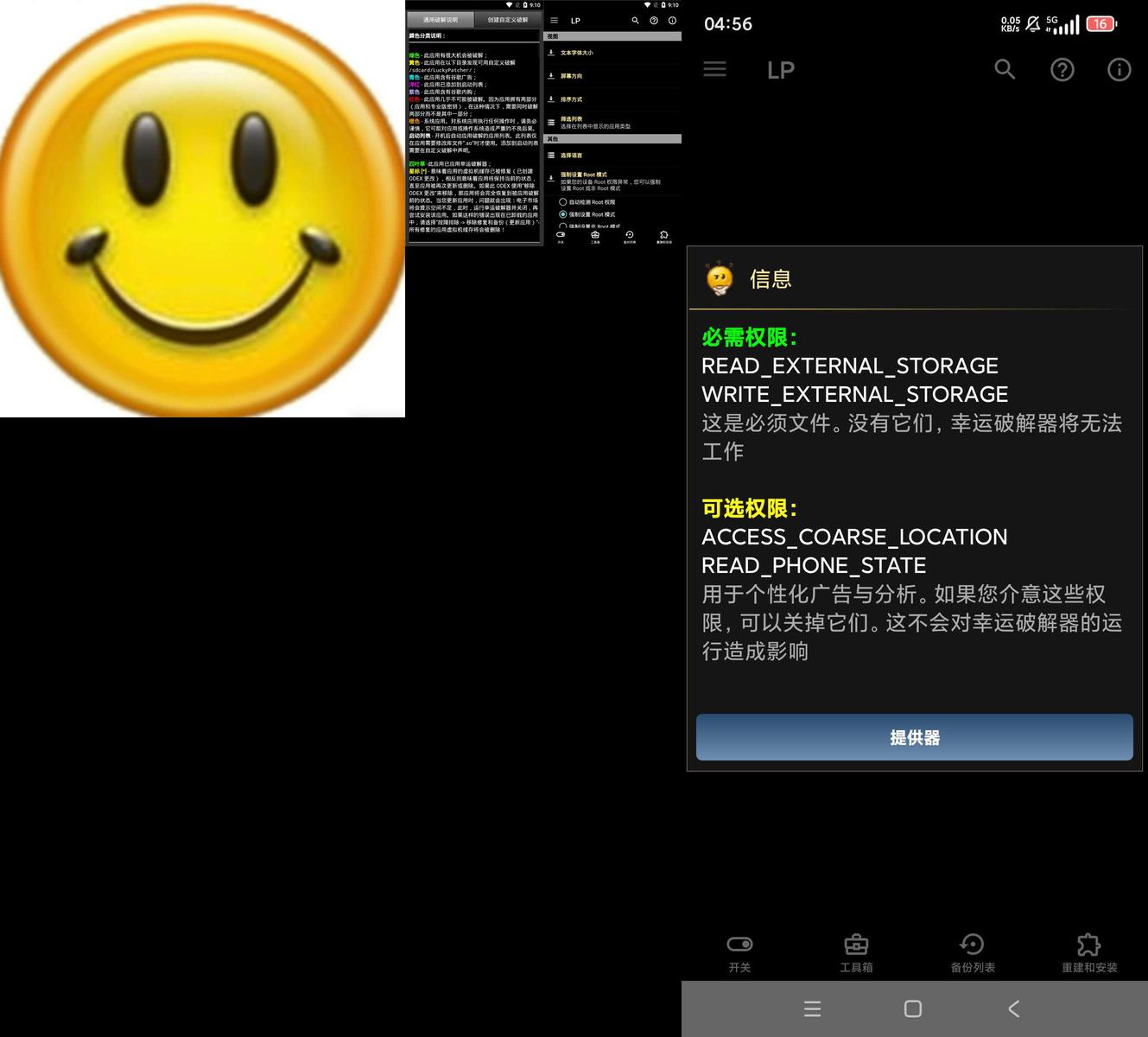Expand the 排序方式 setting
1148x1037 pixels.
[x=571, y=99]
